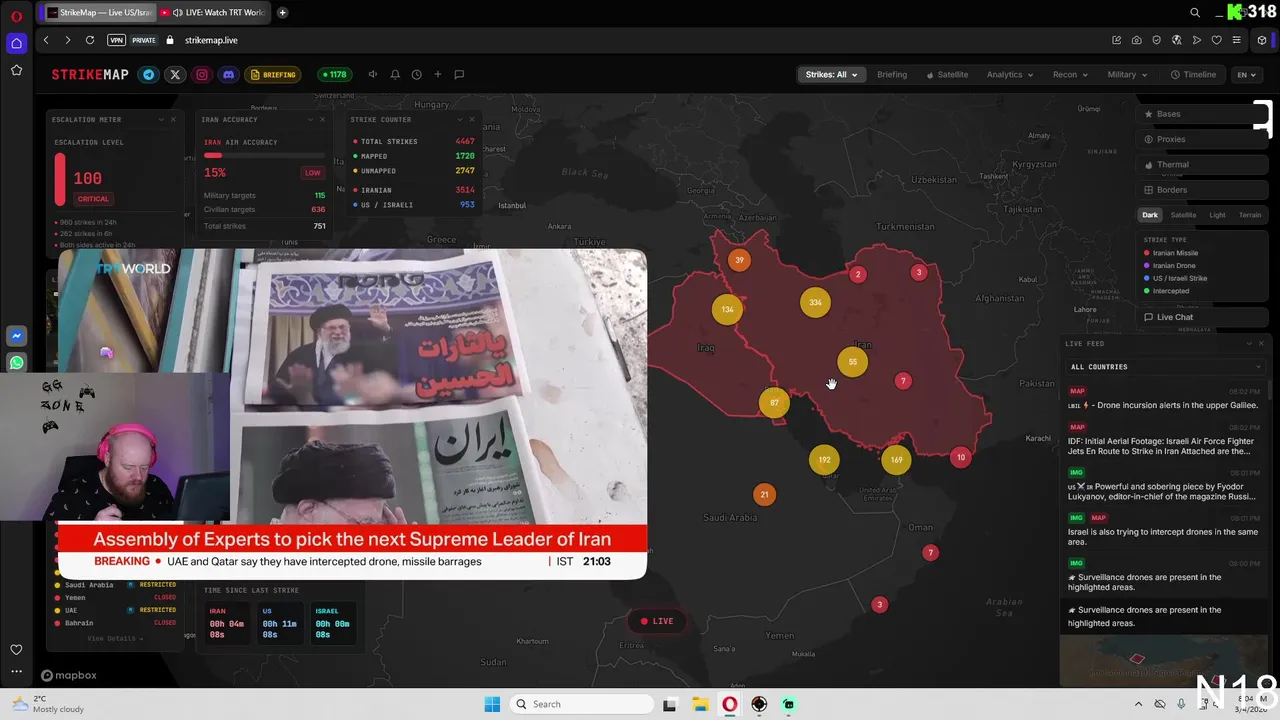Open the EN language dropdown
This screenshot has height=720, width=1280.
1246,74
